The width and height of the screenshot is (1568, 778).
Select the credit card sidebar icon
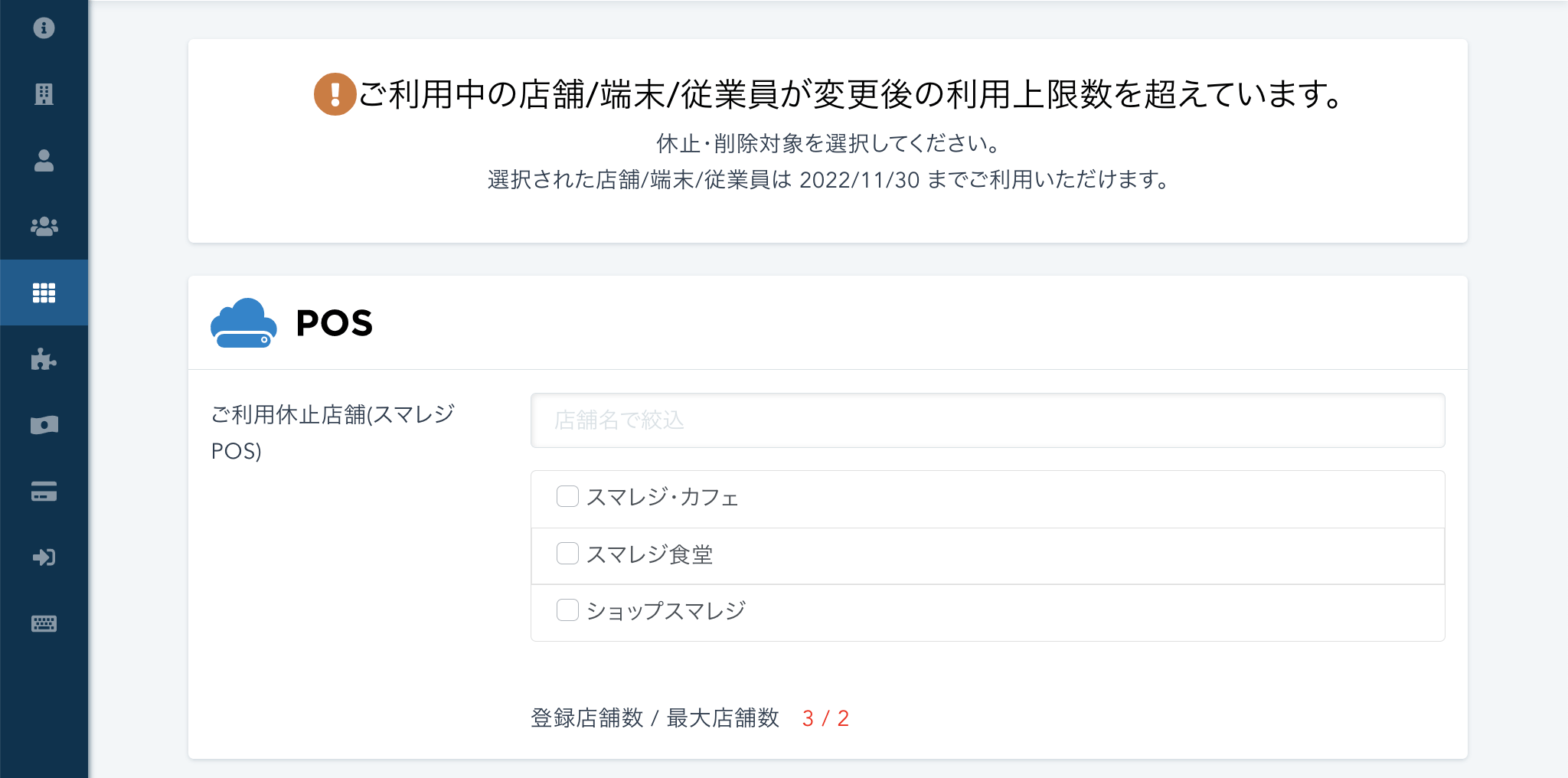[x=44, y=491]
